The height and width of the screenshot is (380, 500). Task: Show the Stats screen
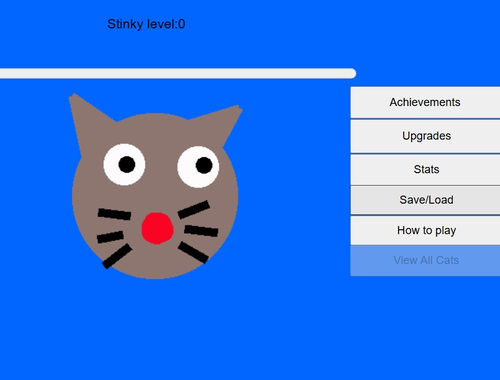[425, 169]
